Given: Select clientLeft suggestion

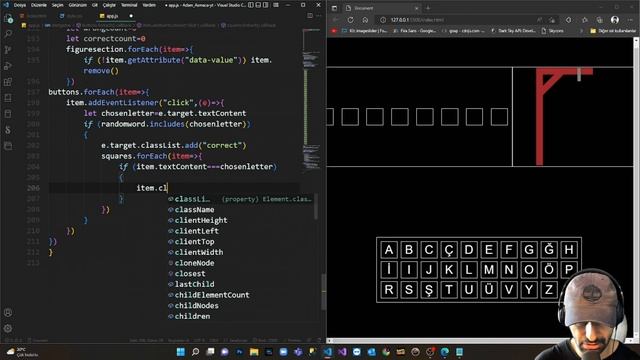Looking at the screenshot, I should pos(241,231).
